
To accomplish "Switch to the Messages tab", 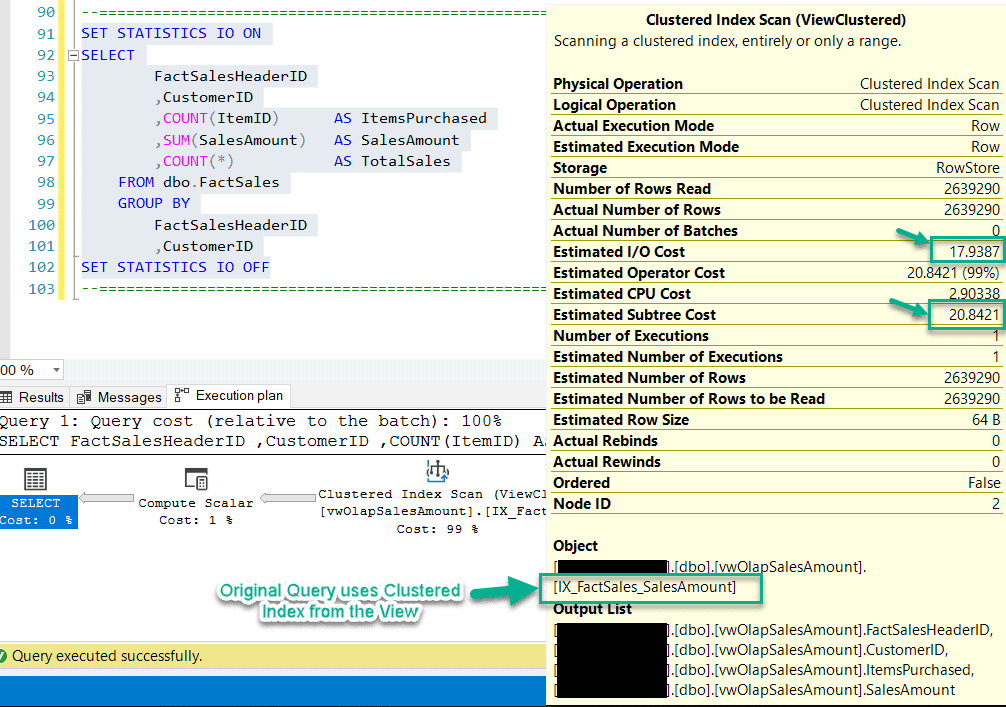I will [119, 397].
